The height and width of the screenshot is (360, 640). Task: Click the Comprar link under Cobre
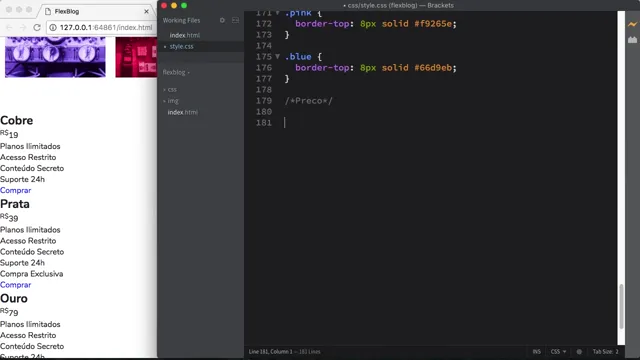pos(16,190)
